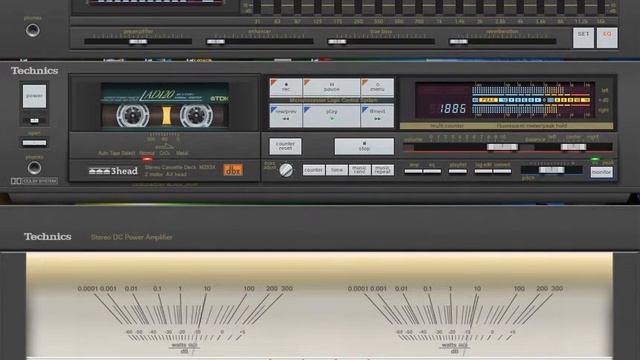640x360 pixels.
Task: Click the equalizer unit's phones jack
Action: (x=33, y=30)
